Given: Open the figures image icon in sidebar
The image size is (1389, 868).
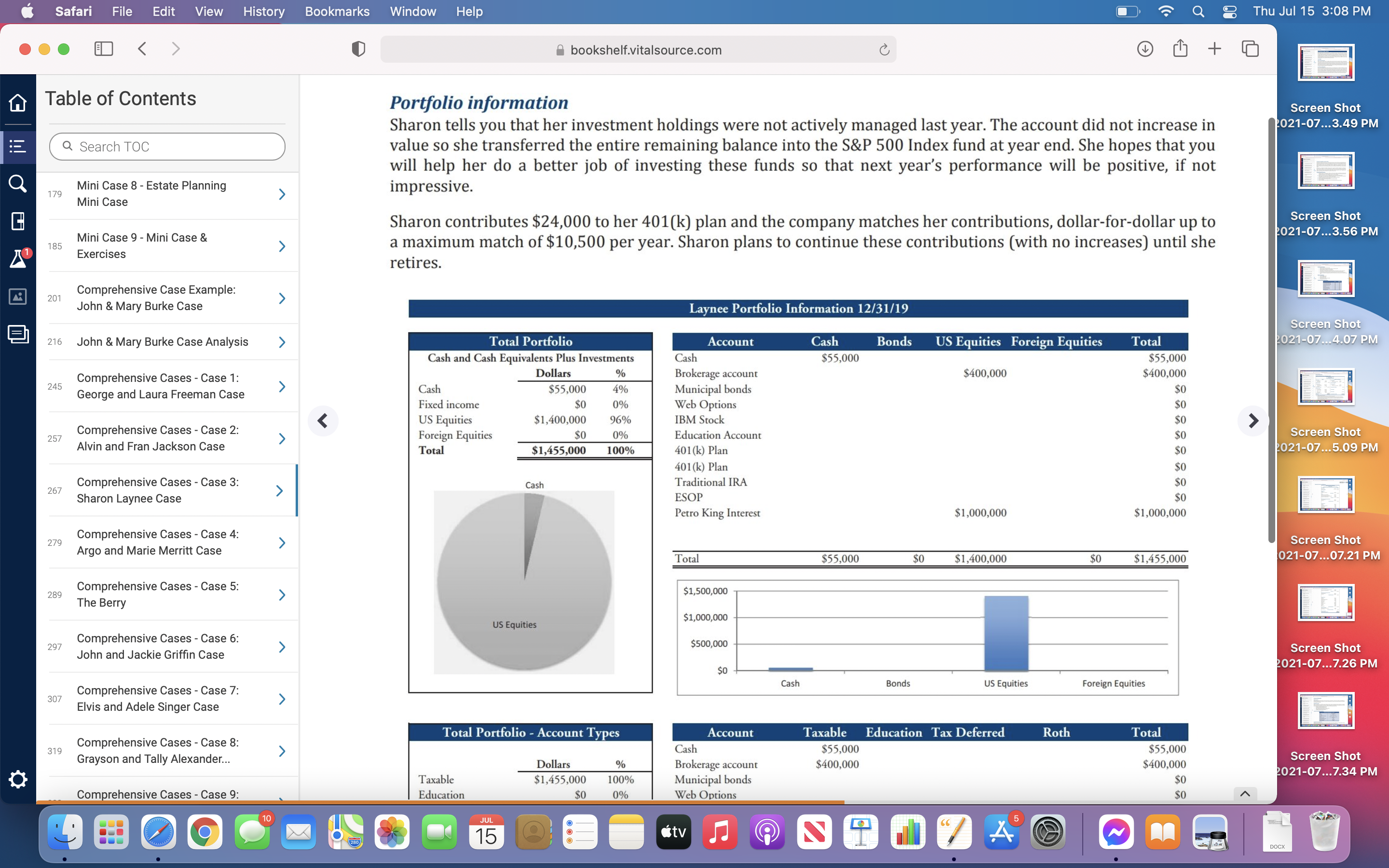Looking at the screenshot, I should click(18, 297).
